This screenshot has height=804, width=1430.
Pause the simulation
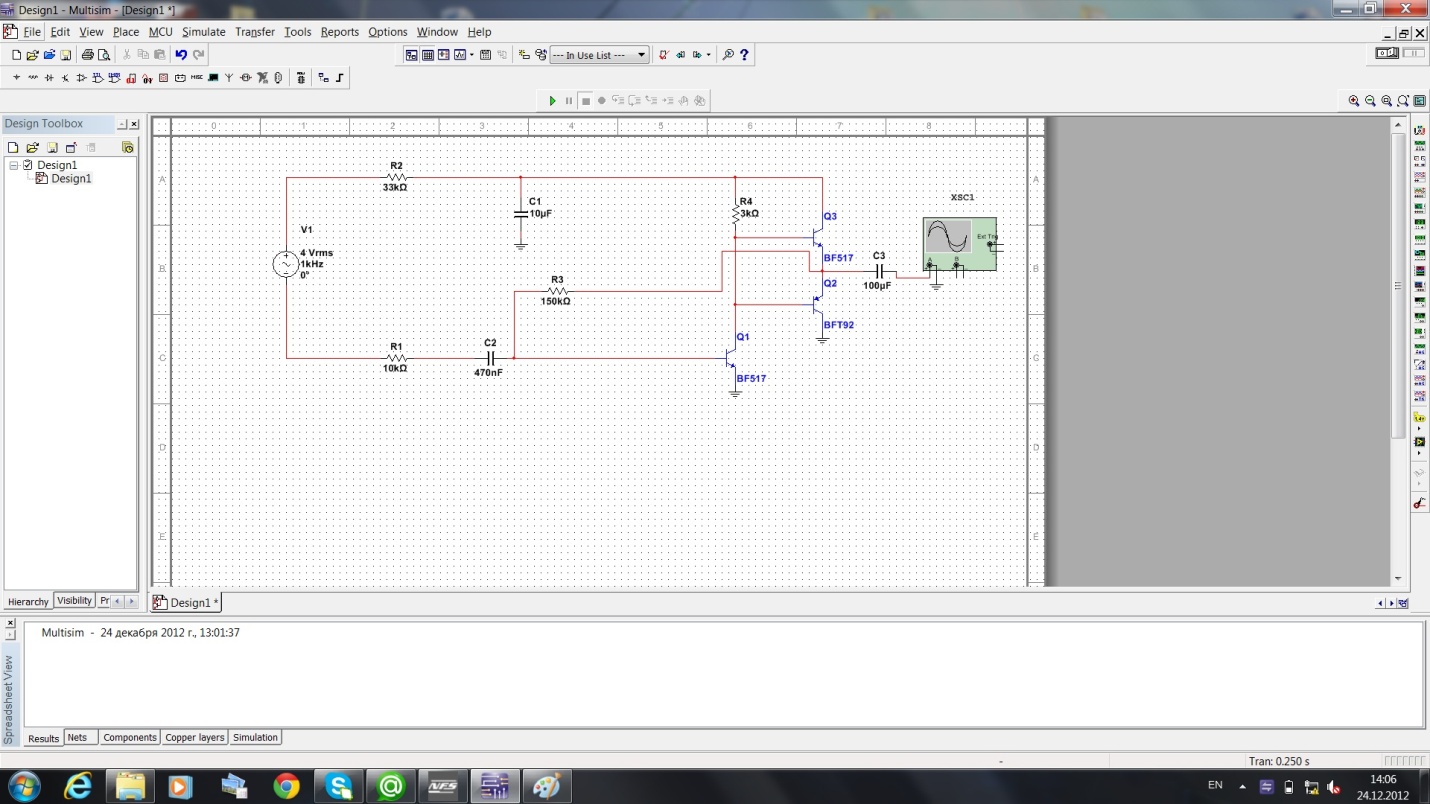569,100
